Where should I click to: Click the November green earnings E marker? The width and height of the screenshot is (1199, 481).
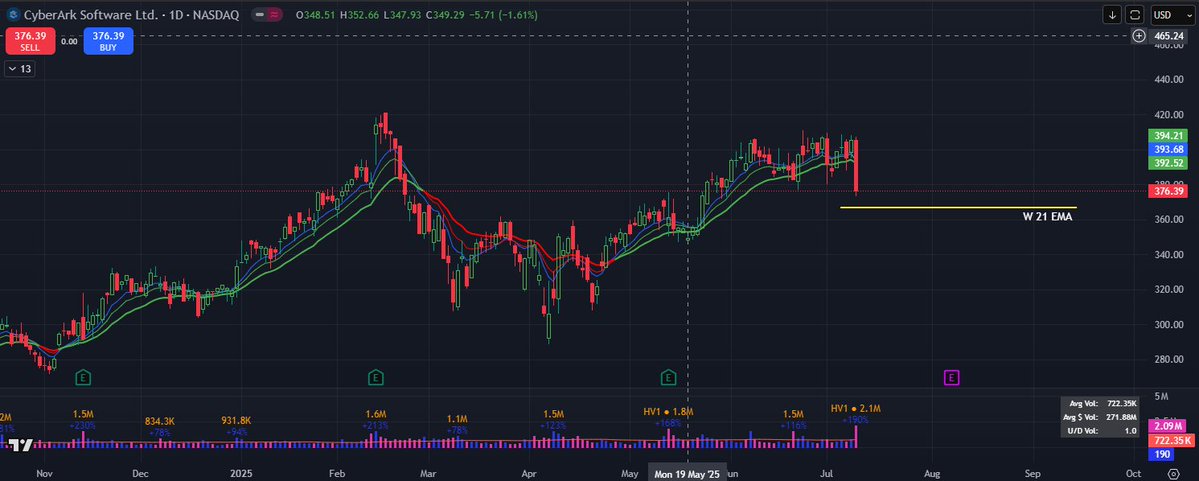point(83,377)
